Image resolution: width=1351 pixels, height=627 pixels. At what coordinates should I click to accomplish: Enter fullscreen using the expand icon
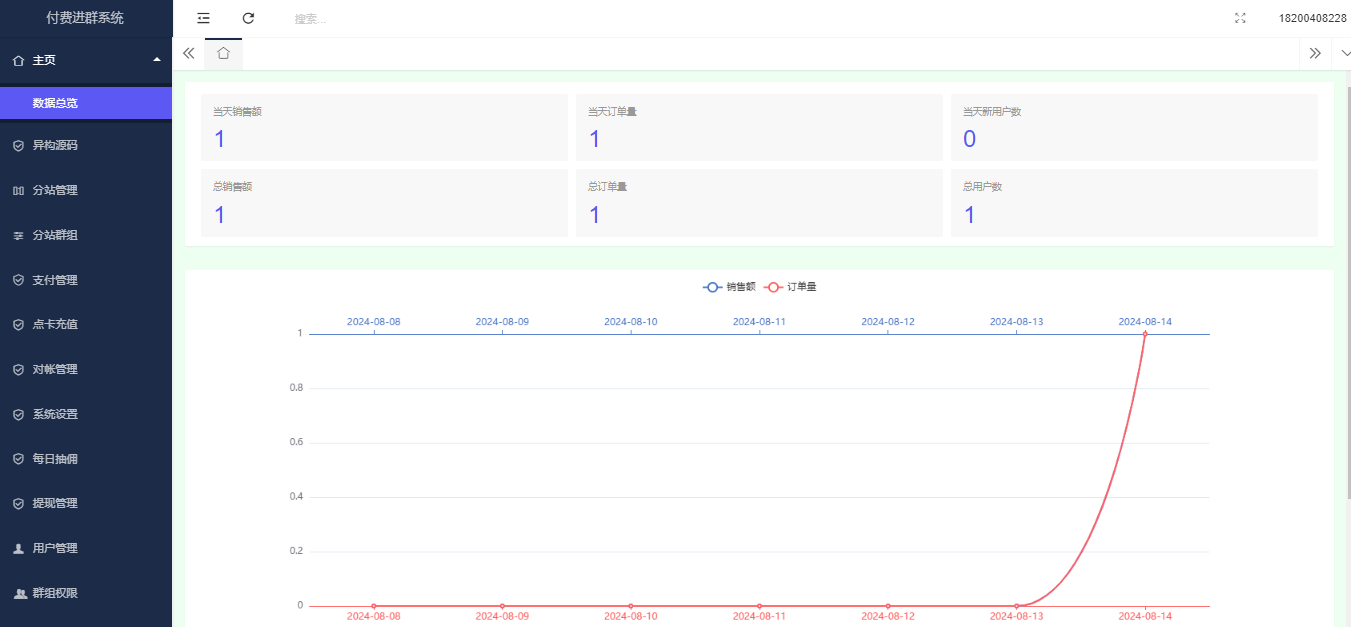click(1240, 18)
